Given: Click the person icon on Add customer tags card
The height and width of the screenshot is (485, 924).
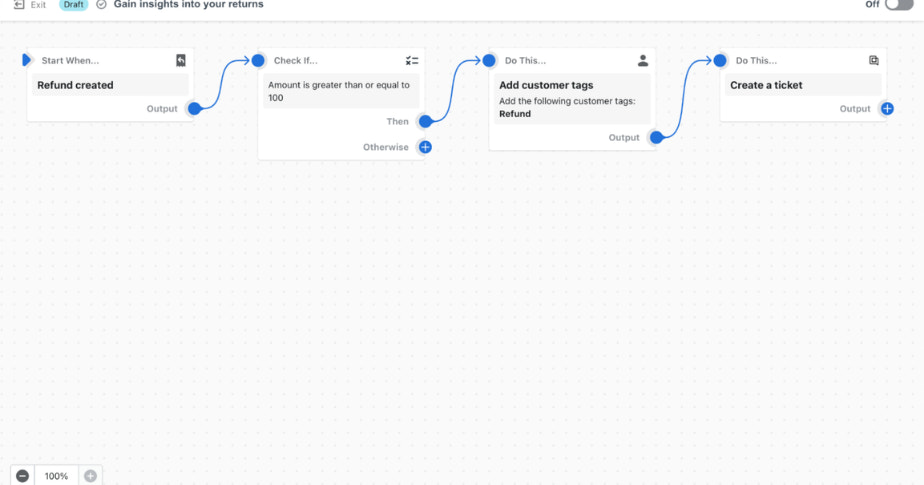Looking at the screenshot, I should [x=643, y=61].
